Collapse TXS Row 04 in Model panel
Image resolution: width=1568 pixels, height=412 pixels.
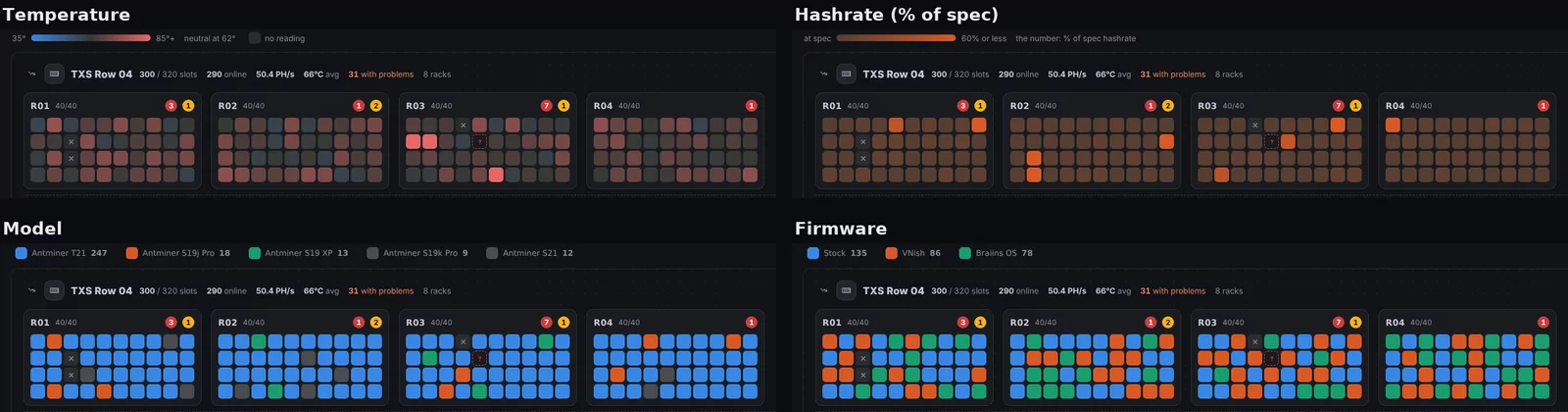[31, 290]
